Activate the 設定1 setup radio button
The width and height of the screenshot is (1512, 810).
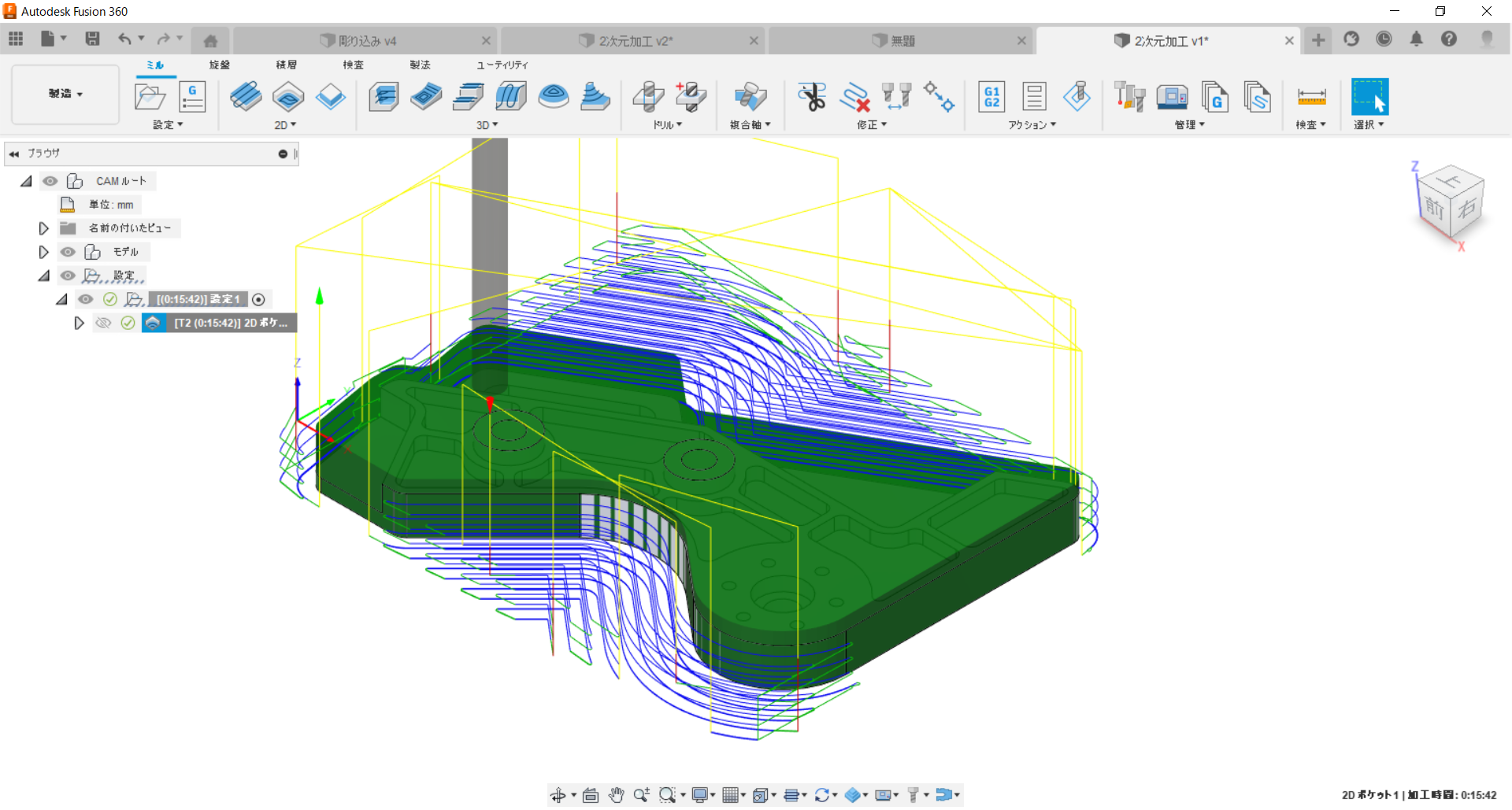[258, 299]
